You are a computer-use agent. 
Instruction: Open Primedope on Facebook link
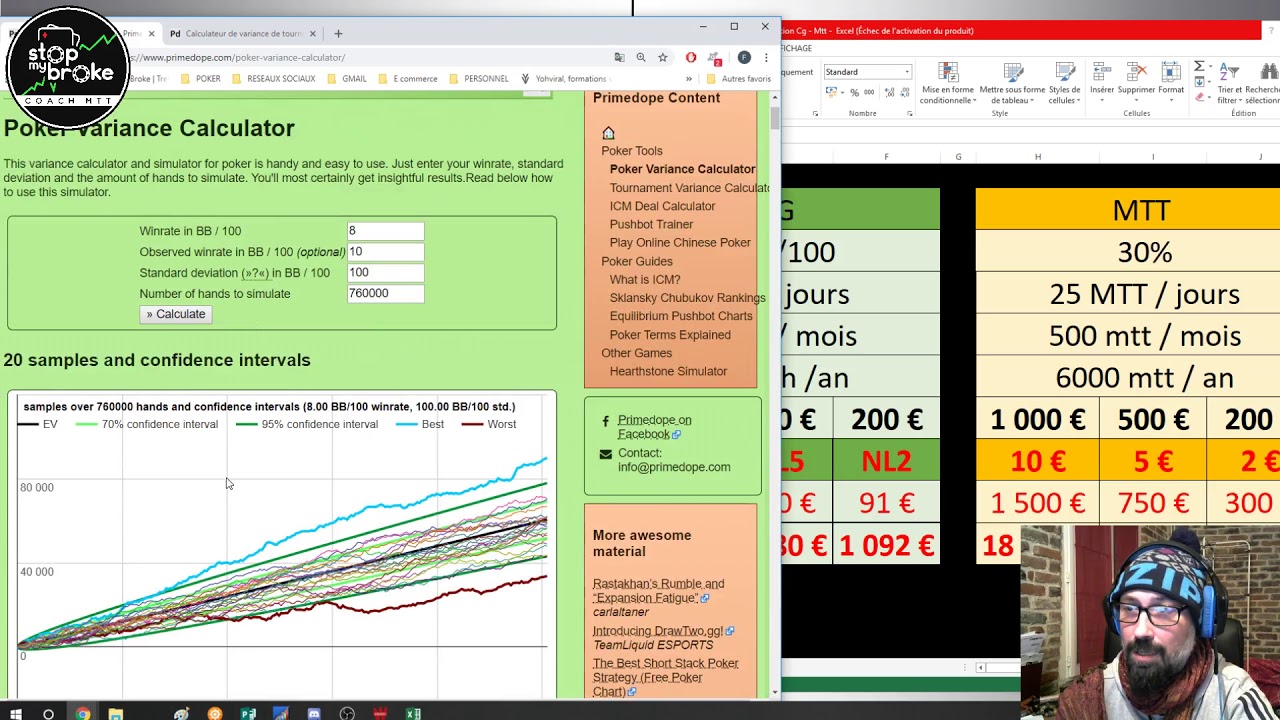(x=654, y=427)
